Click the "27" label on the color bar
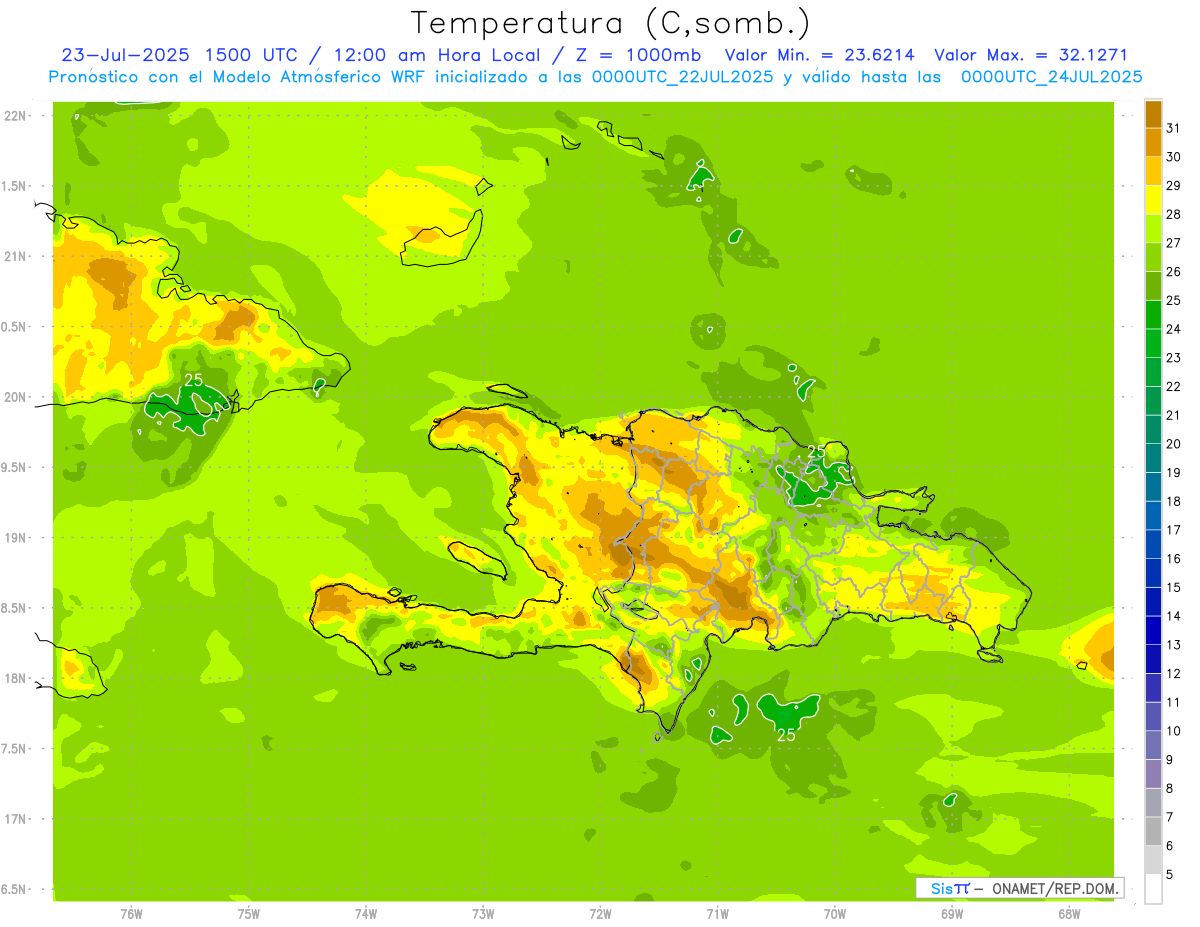This screenshot has width=1200, height=927. tap(1174, 243)
